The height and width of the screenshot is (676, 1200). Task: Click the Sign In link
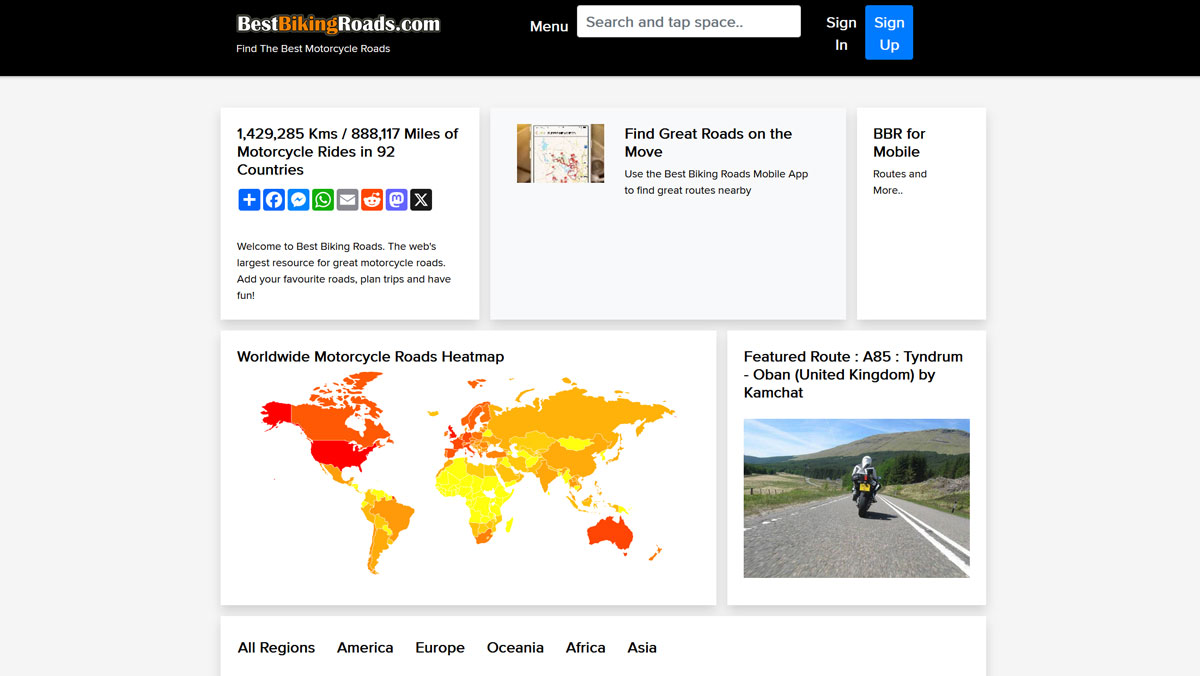[x=841, y=33]
